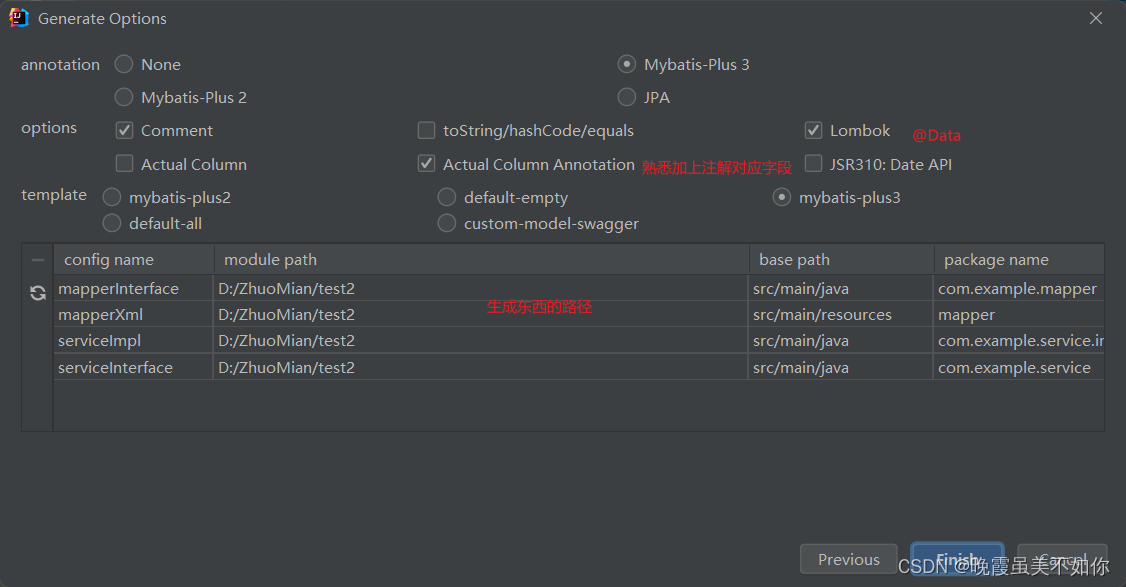Click the IntelliJ IDEA logo in the title bar
1126x587 pixels.
pyautogui.click(x=18, y=17)
